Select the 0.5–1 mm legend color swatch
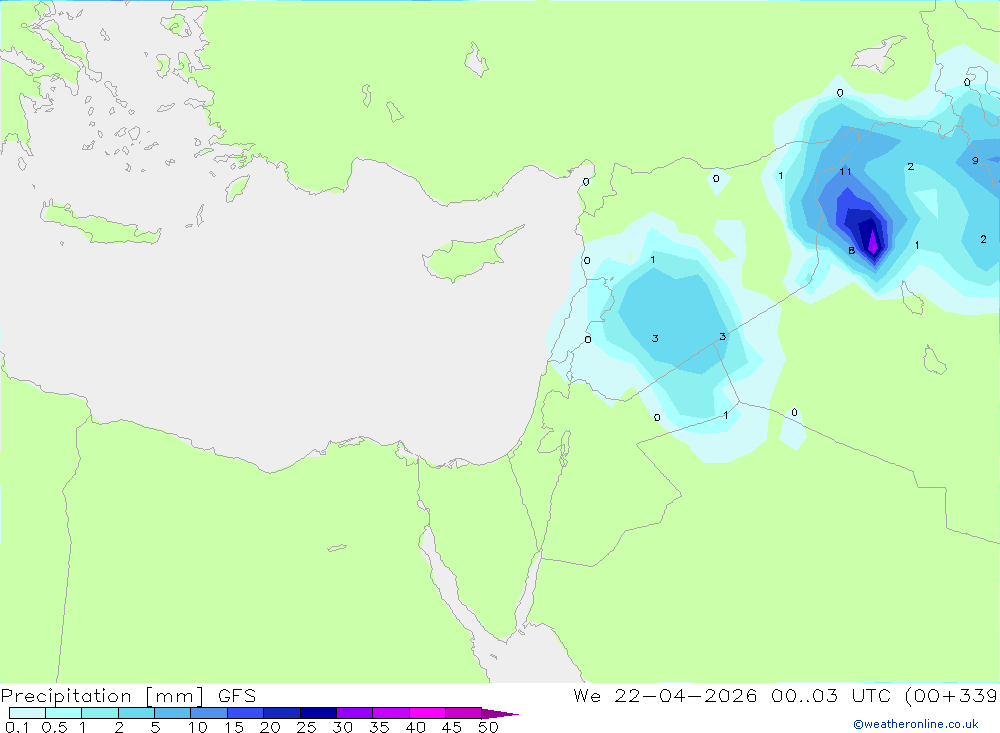The height and width of the screenshot is (733, 1000). click(x=63, y=713)
